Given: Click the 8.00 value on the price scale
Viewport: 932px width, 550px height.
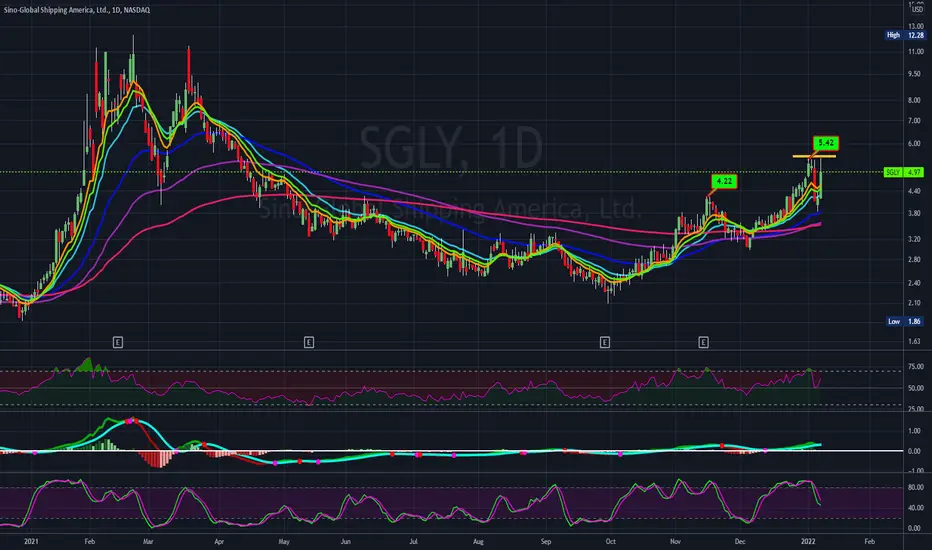Looking at the screenshot, I should click(914, 100).
